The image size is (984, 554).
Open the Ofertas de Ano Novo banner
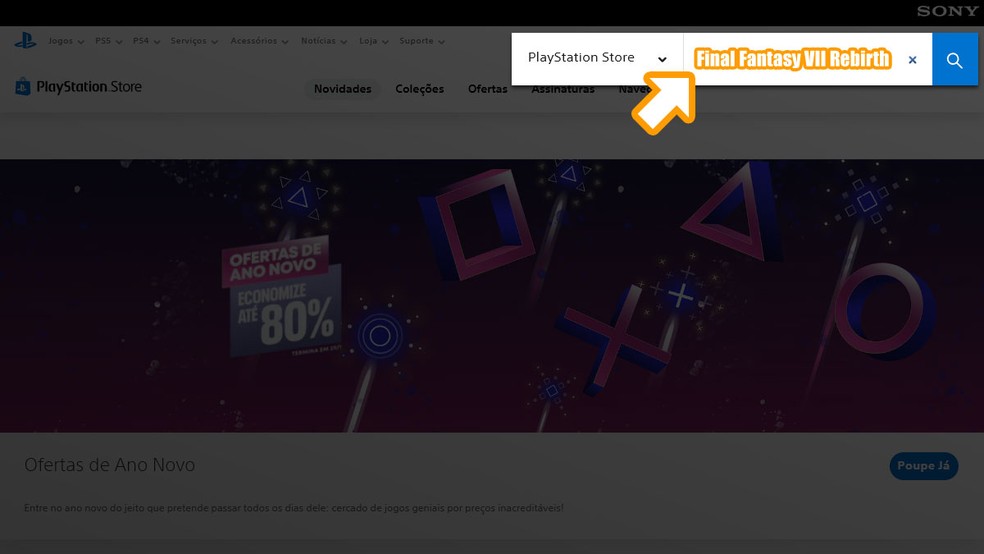(x=492, y=296)
